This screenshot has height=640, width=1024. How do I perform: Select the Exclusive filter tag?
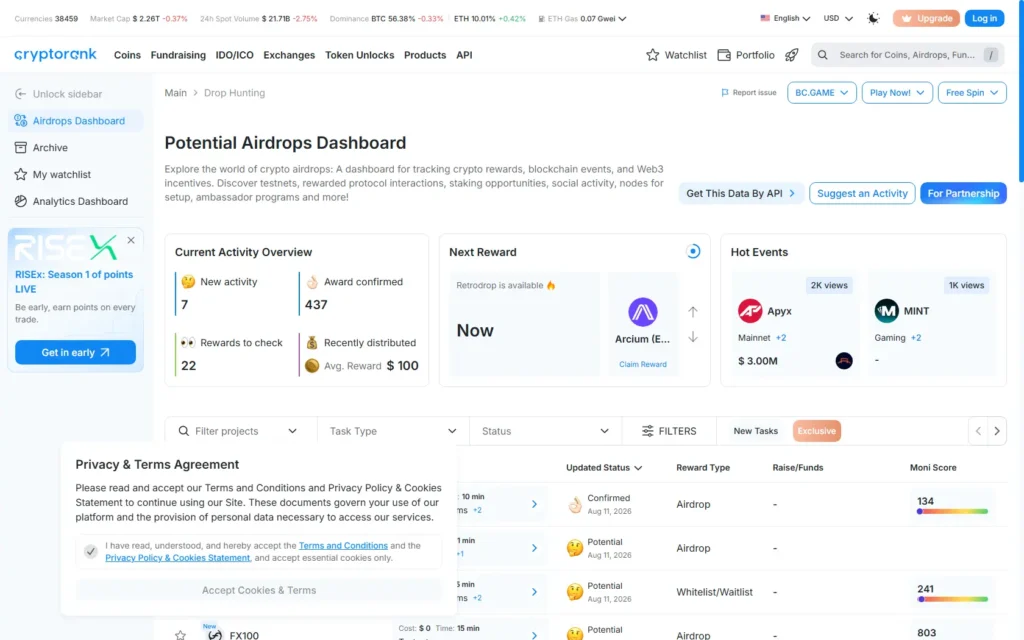pos(816,431)
